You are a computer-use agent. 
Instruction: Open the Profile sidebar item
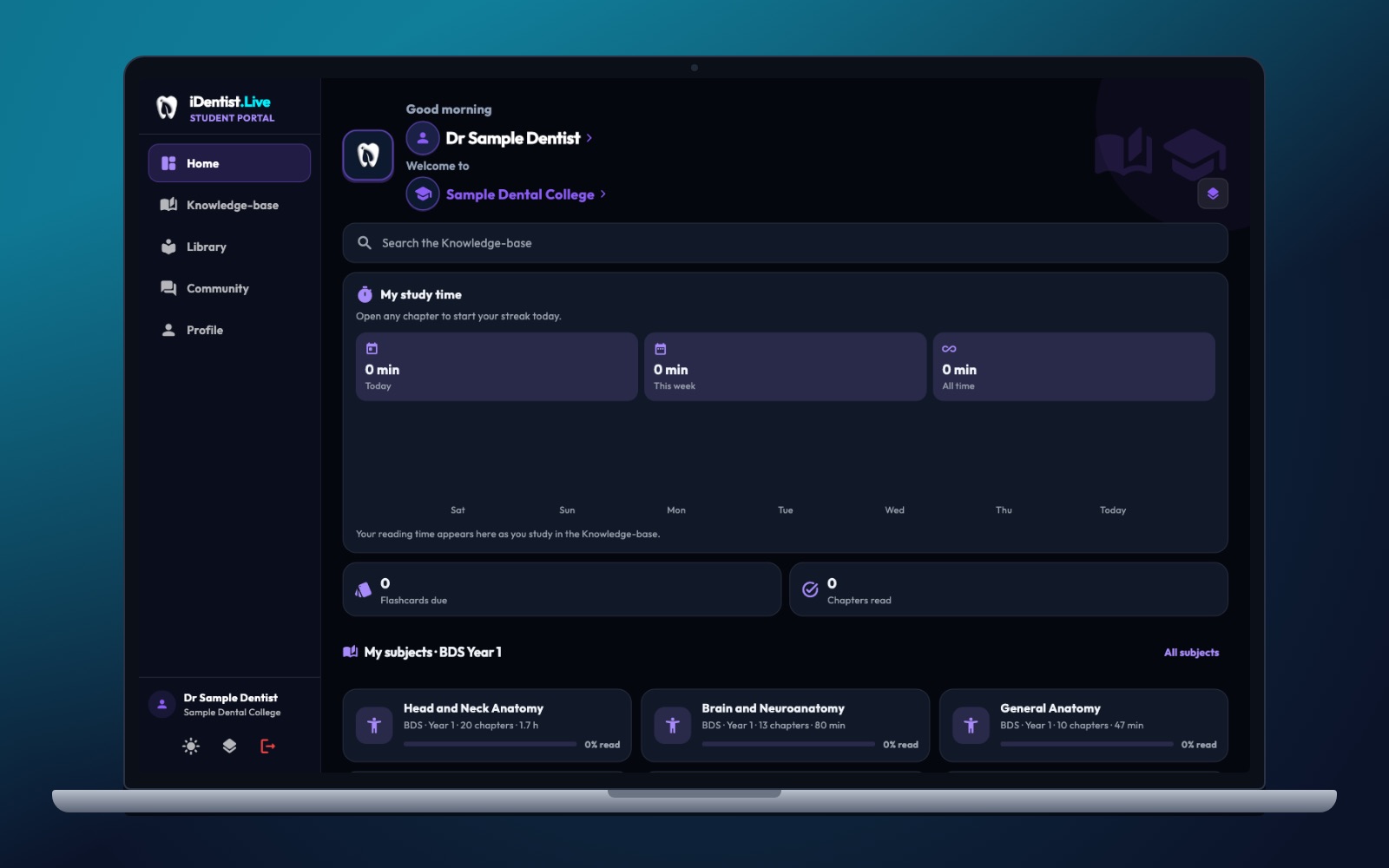click(229, 330)
